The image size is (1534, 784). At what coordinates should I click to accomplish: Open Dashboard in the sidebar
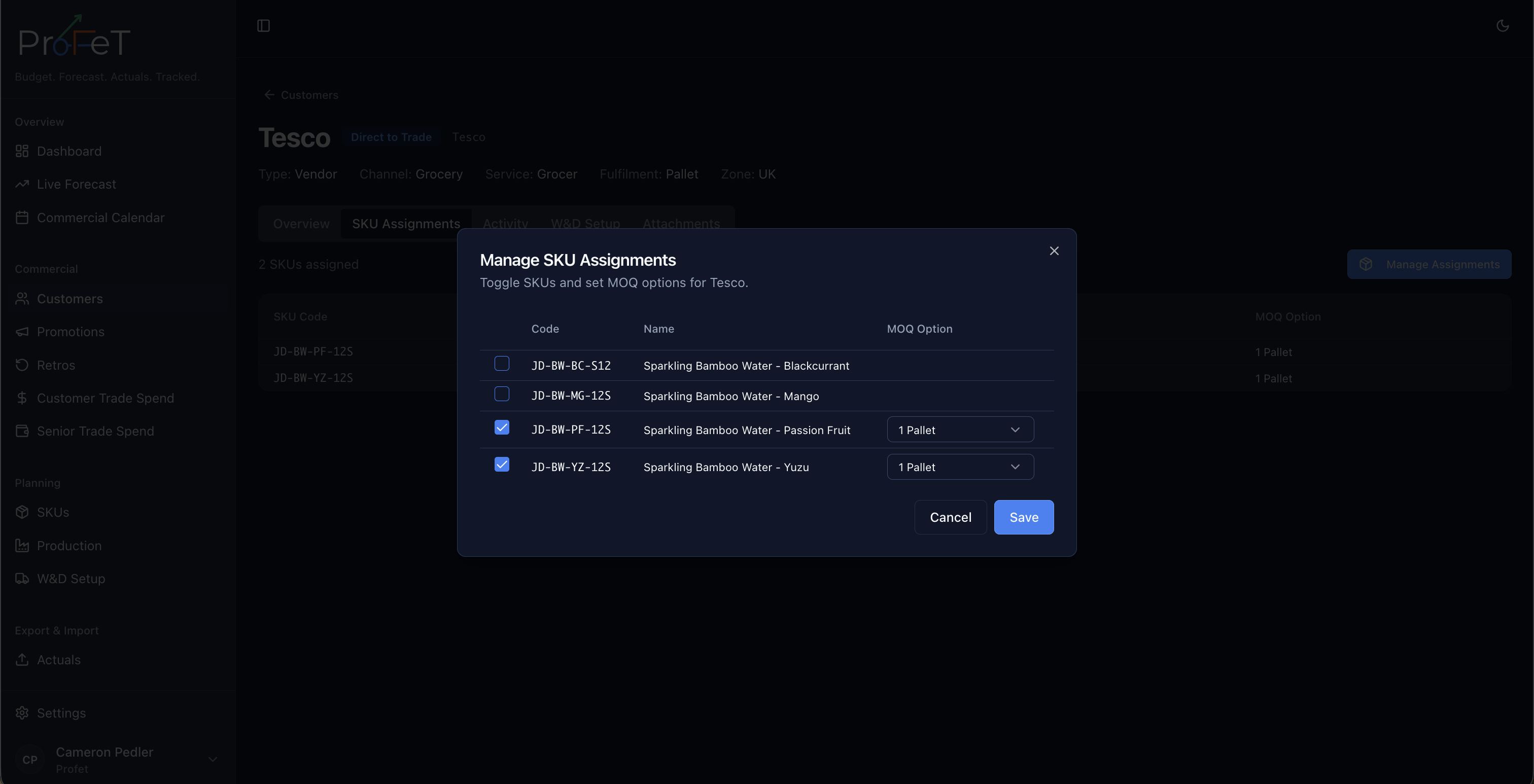[118, 151]
